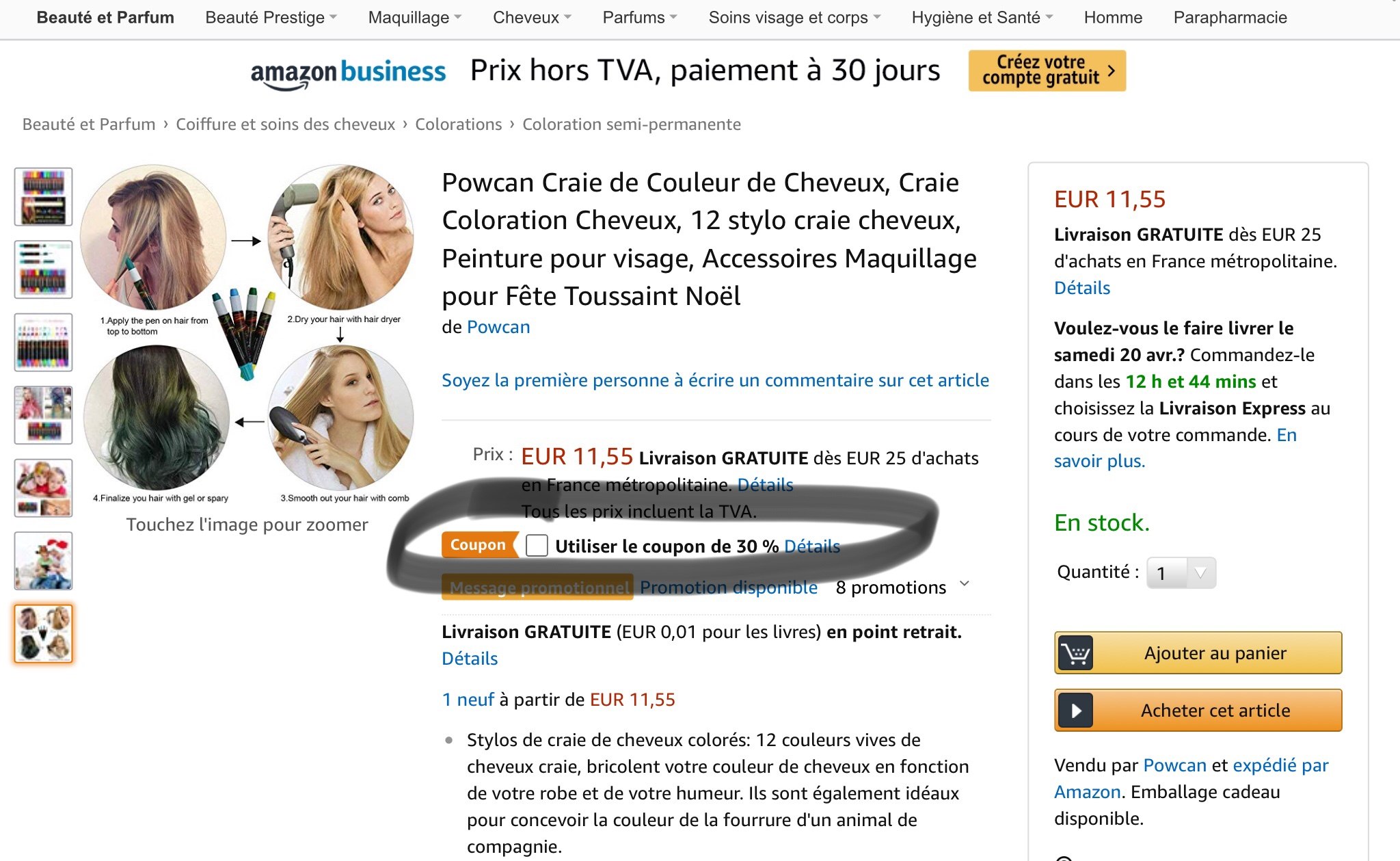Go to the Homme category

click(1113, 18)
